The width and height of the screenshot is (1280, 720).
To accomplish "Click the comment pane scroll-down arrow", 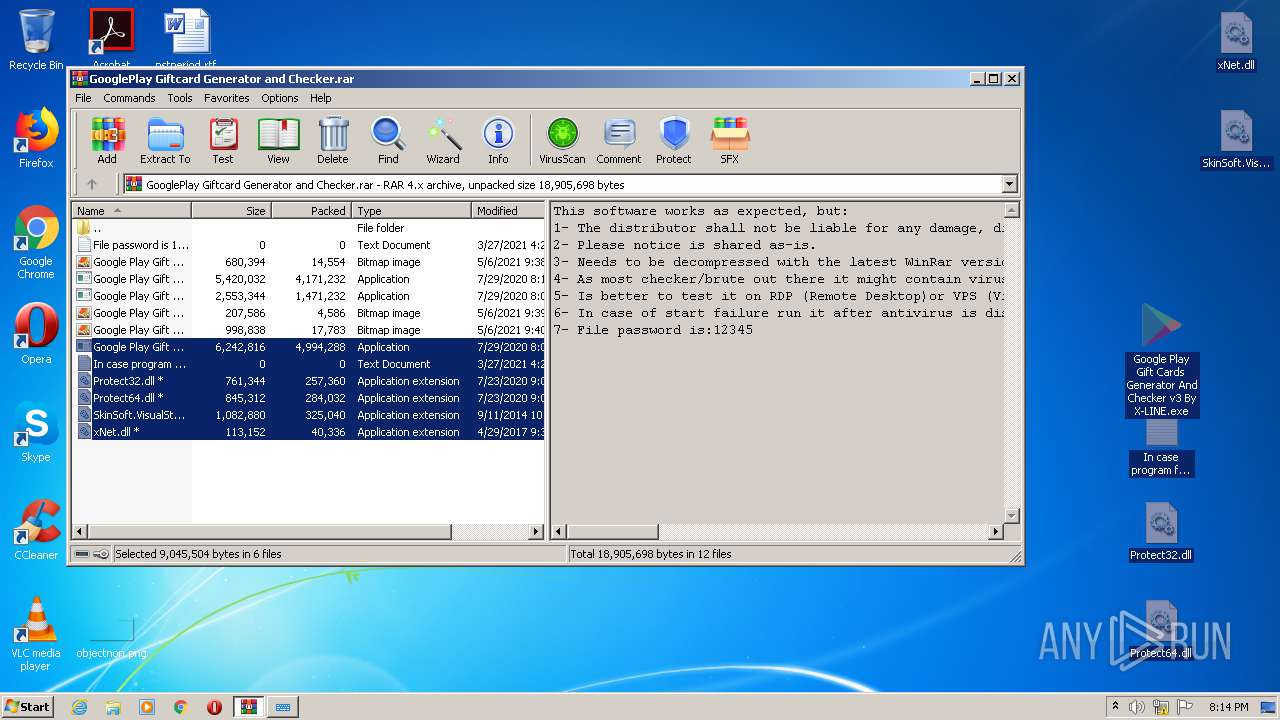I will [x=1011, y=516].
